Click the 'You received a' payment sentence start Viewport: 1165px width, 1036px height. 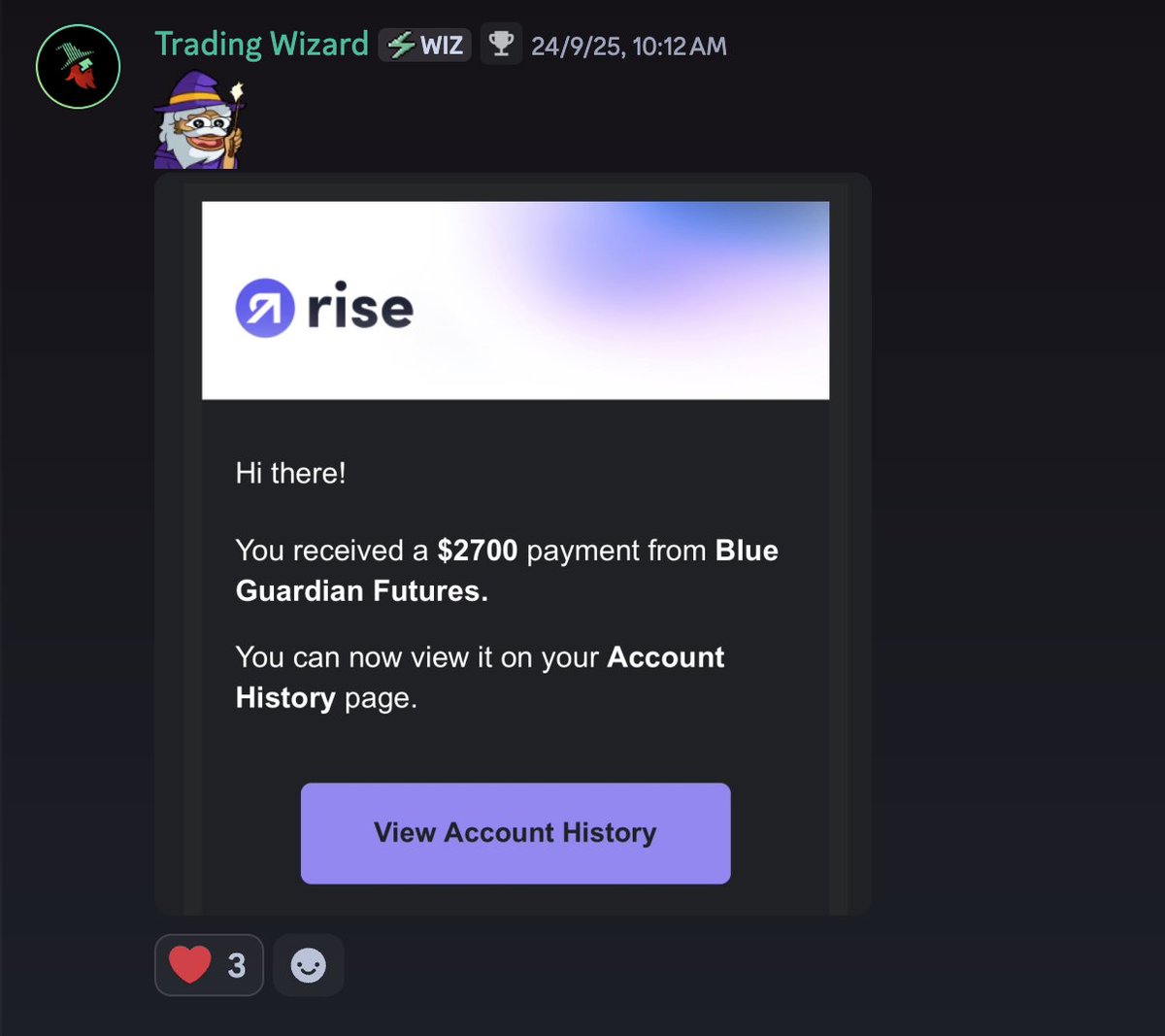[332, 551]
